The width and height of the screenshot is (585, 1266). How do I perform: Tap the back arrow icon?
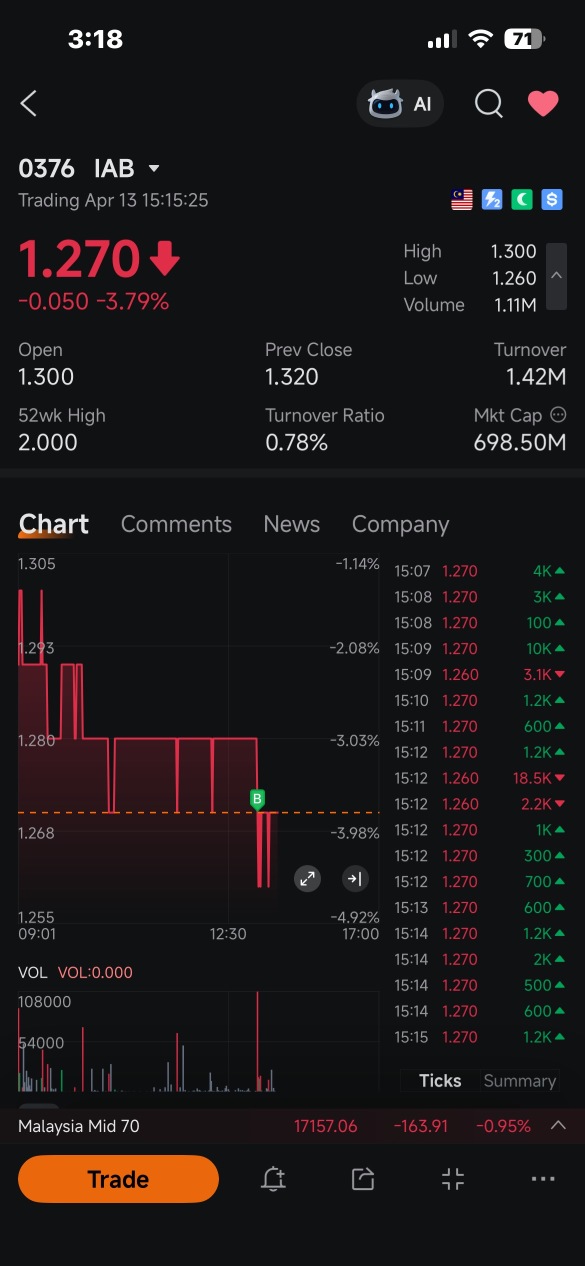coord(29,103)
